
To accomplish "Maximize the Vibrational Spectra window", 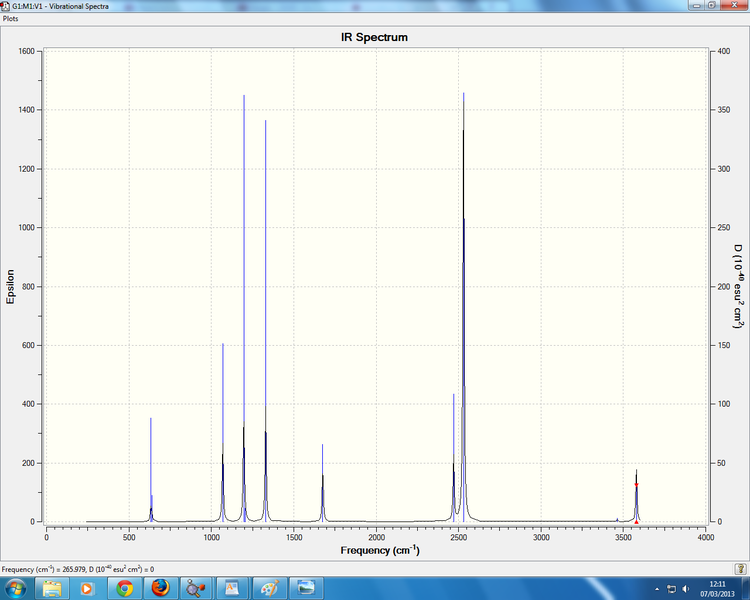I will click(712, 5).
